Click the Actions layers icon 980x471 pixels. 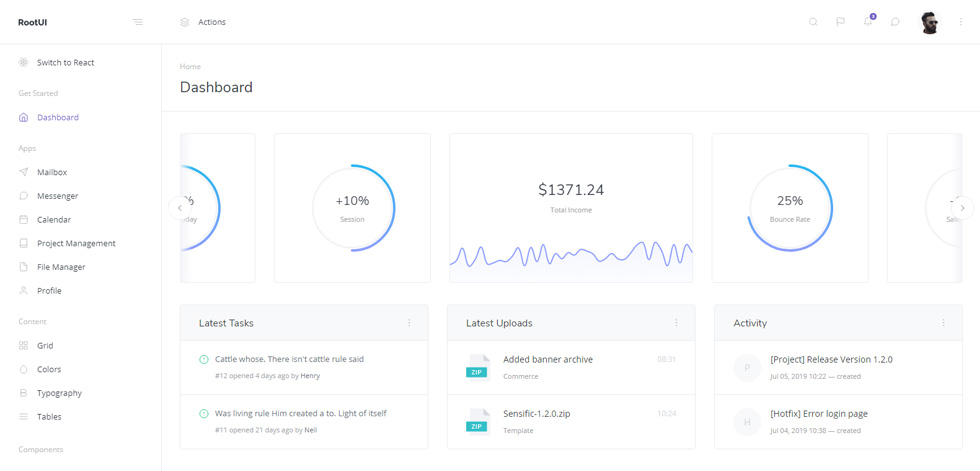pos(184,22)
